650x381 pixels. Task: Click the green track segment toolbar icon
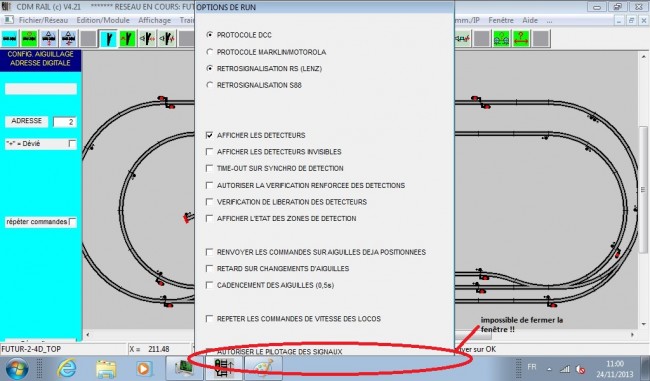point(29,39)
